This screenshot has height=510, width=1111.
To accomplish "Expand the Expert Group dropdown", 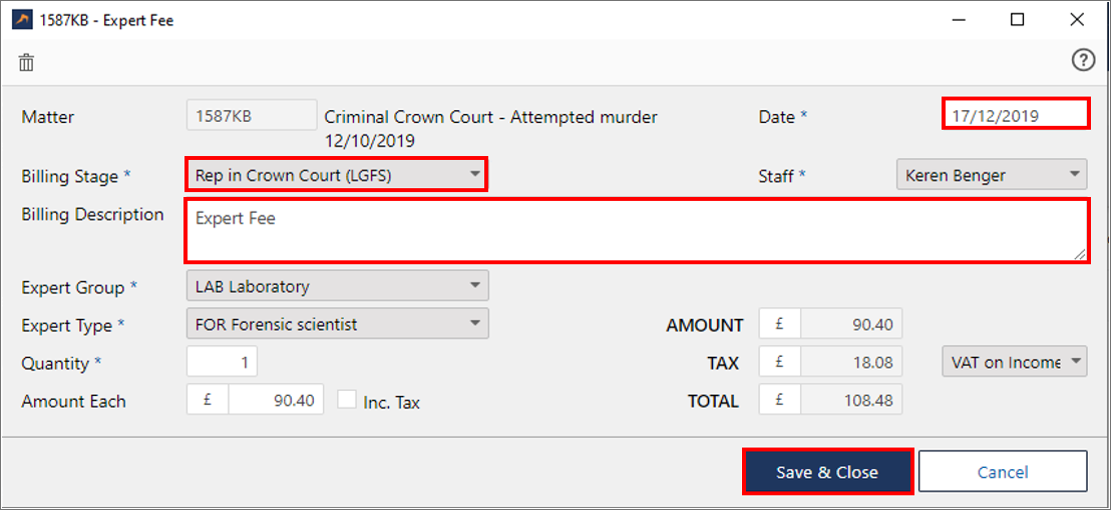I will point(337,286).
